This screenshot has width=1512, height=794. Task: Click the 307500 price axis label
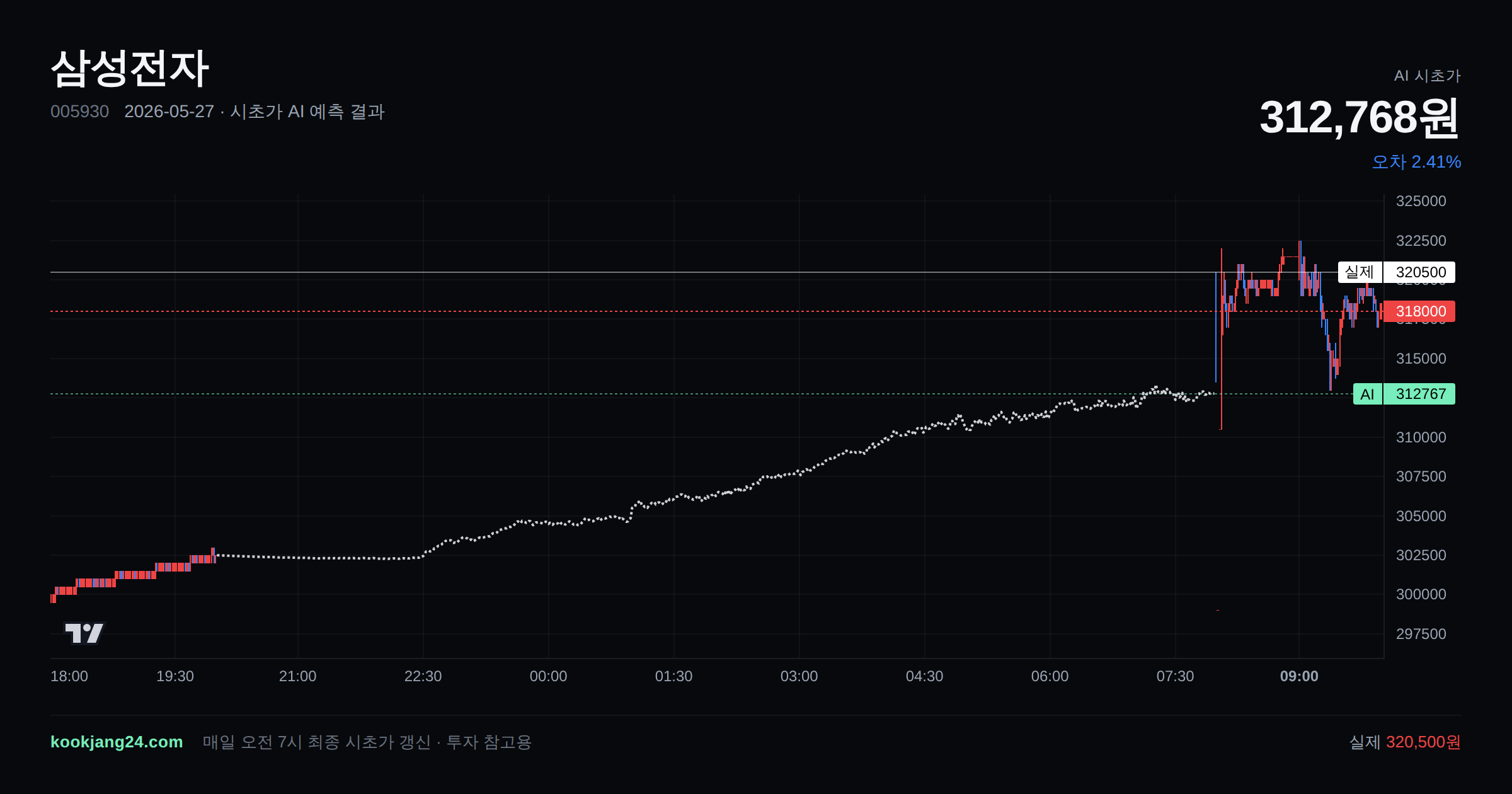click(1421, 476)
